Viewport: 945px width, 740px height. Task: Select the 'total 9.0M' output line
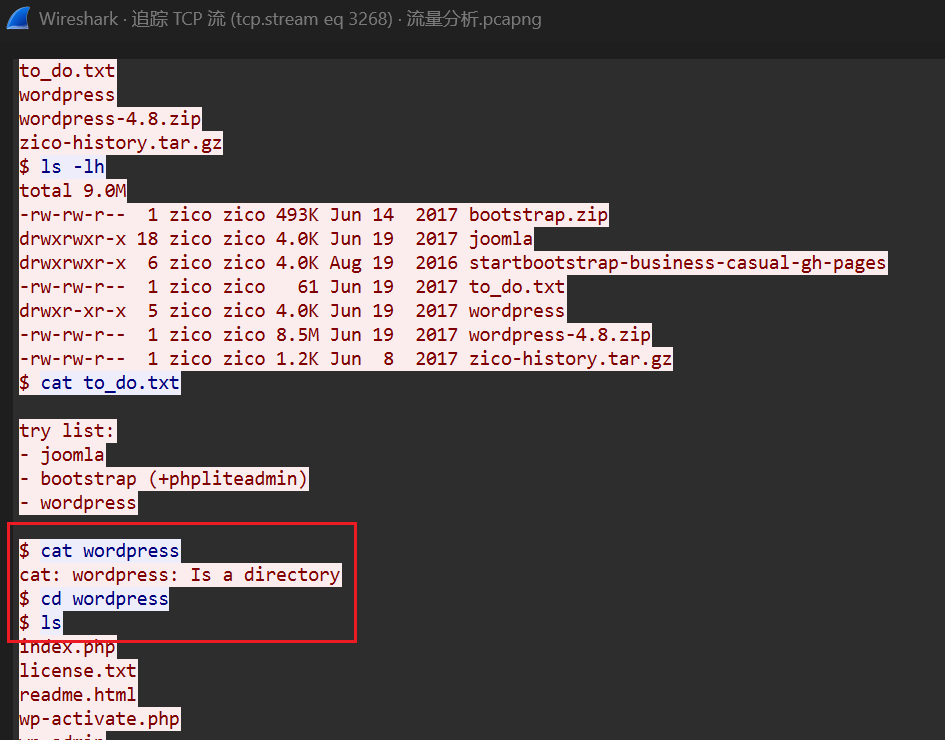73,191
